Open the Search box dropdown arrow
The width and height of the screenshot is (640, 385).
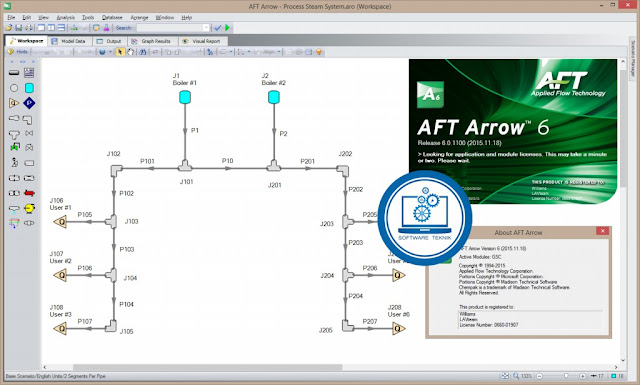(206, 28)
